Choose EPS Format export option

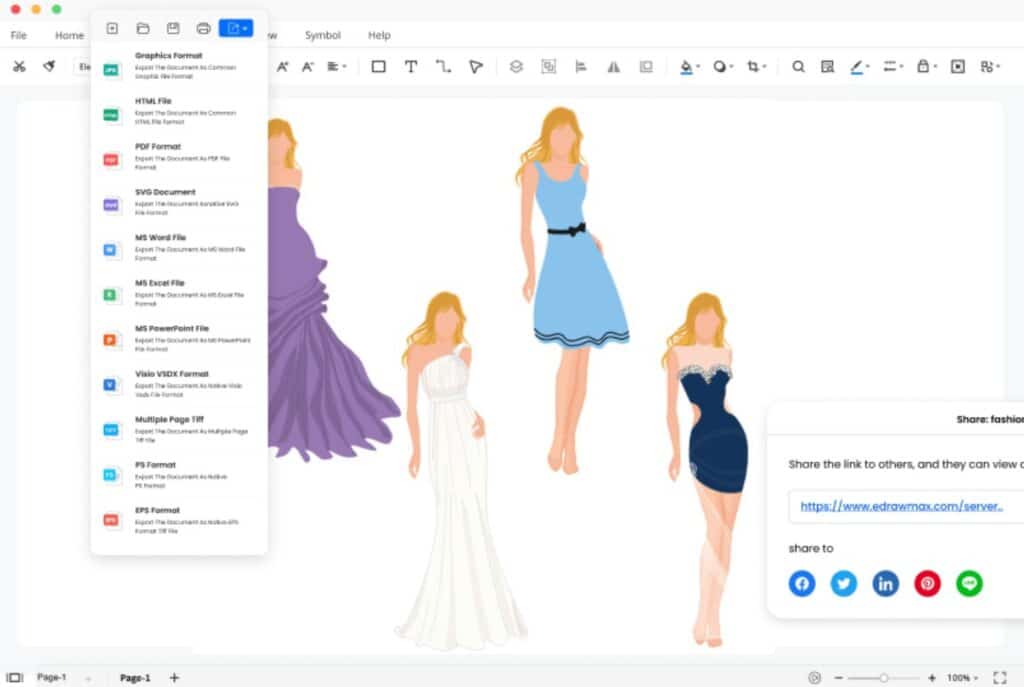click(178, 521)
